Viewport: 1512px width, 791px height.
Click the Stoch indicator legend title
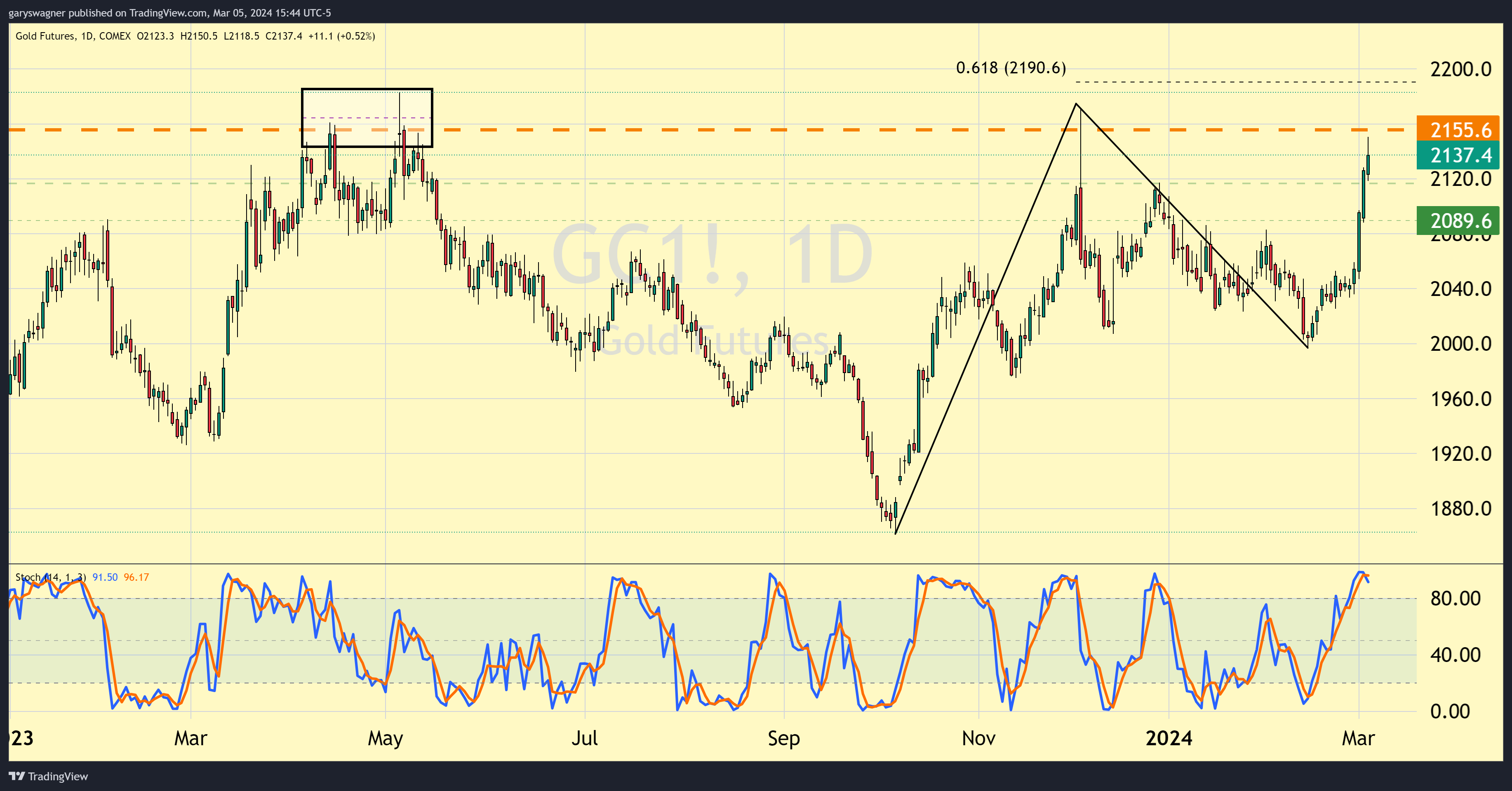[50, 577]
